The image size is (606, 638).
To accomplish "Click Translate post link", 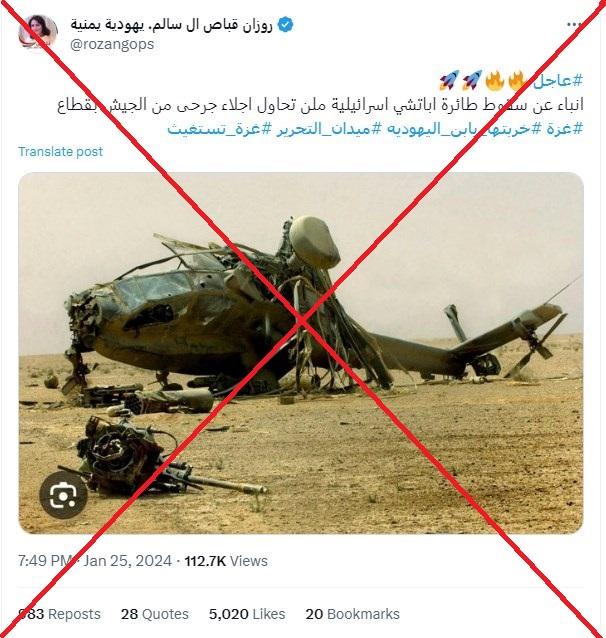I will coord(61,152).
